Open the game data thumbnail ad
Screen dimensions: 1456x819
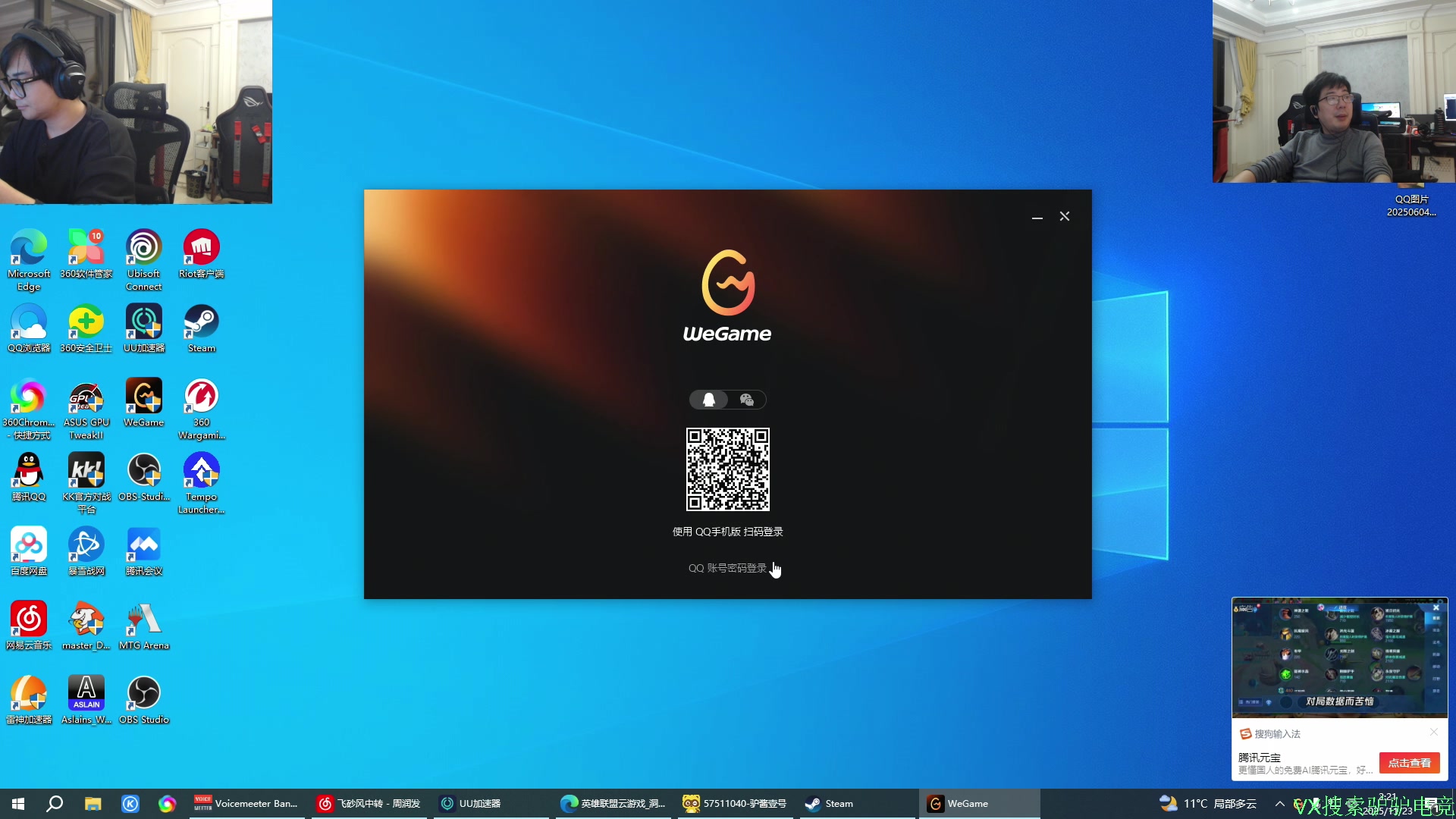point(1339,657)
